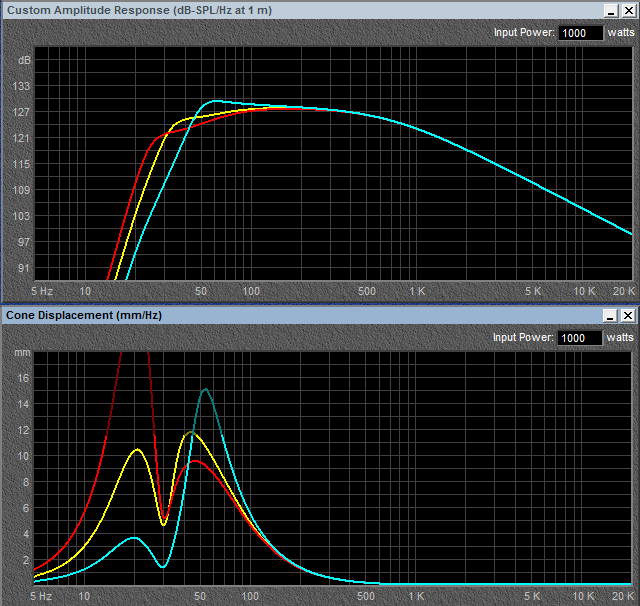Click the watts label in amplitude window

(x=621, y=33)
